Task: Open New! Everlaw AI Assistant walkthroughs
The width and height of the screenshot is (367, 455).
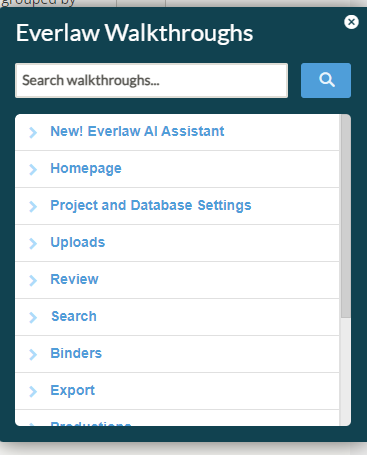Action: pyautogui.click(x=137, y=131)
